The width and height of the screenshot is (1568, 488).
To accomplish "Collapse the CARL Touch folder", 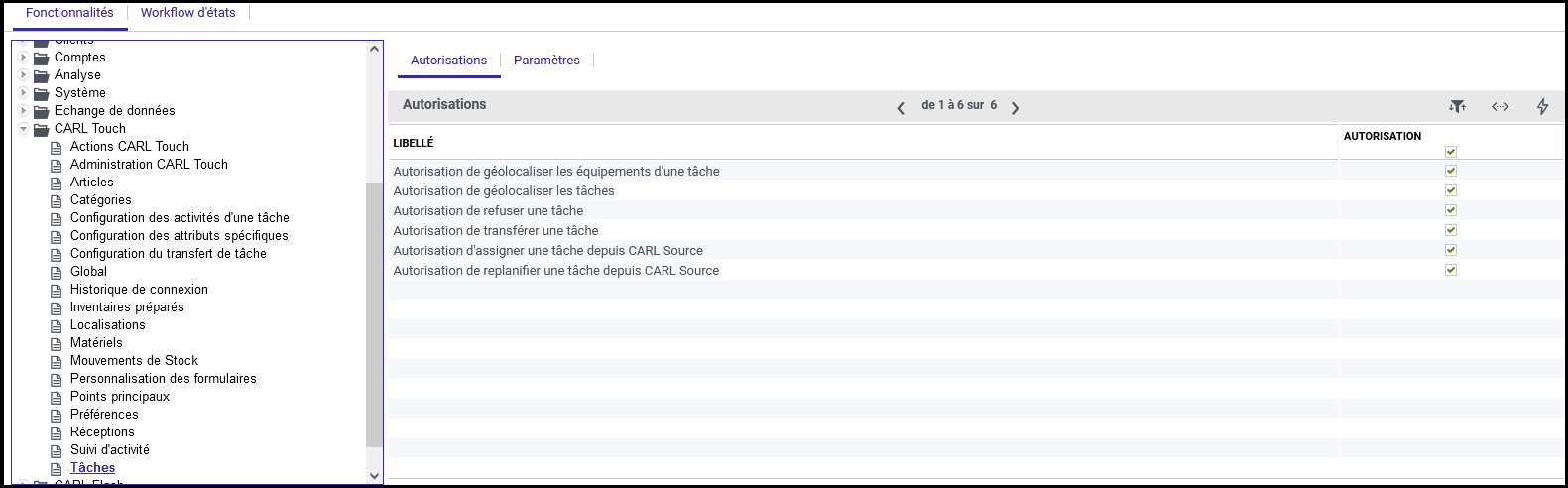I will tap(24, 129).
